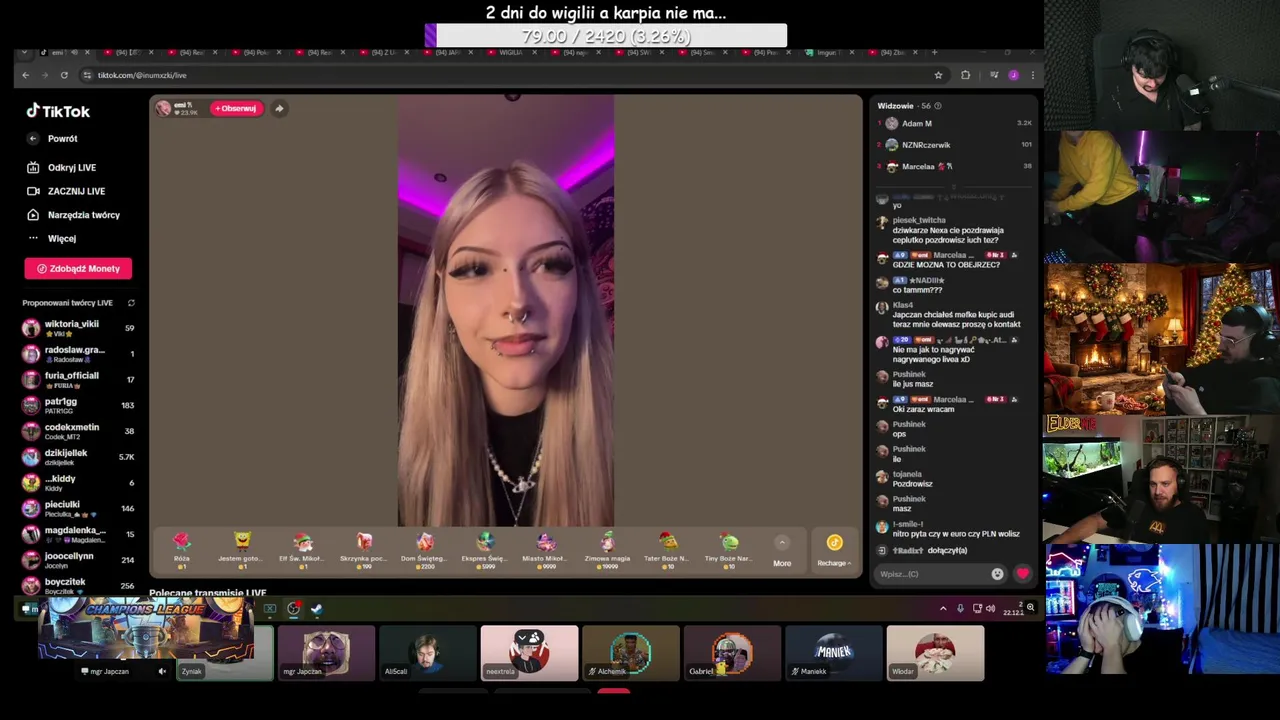Select the Zyniak participant tile
Viewport: 1280px width, 720px height.
[x=225, y=654]
